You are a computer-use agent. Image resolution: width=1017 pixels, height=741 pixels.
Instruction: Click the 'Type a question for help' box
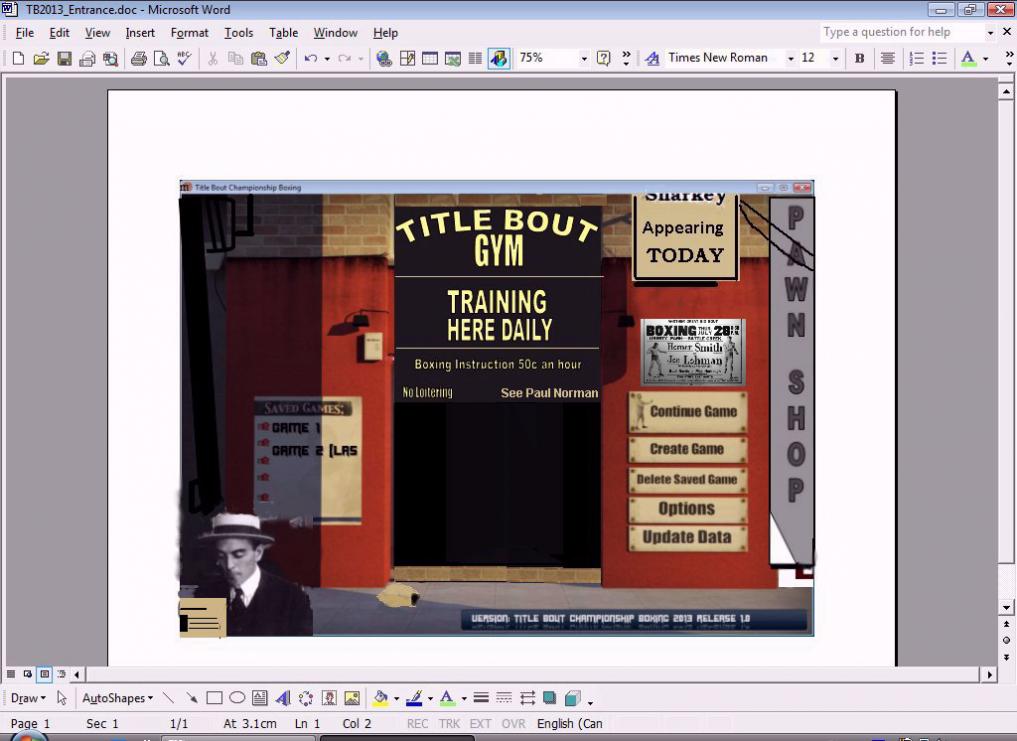(x=900, y=32)
